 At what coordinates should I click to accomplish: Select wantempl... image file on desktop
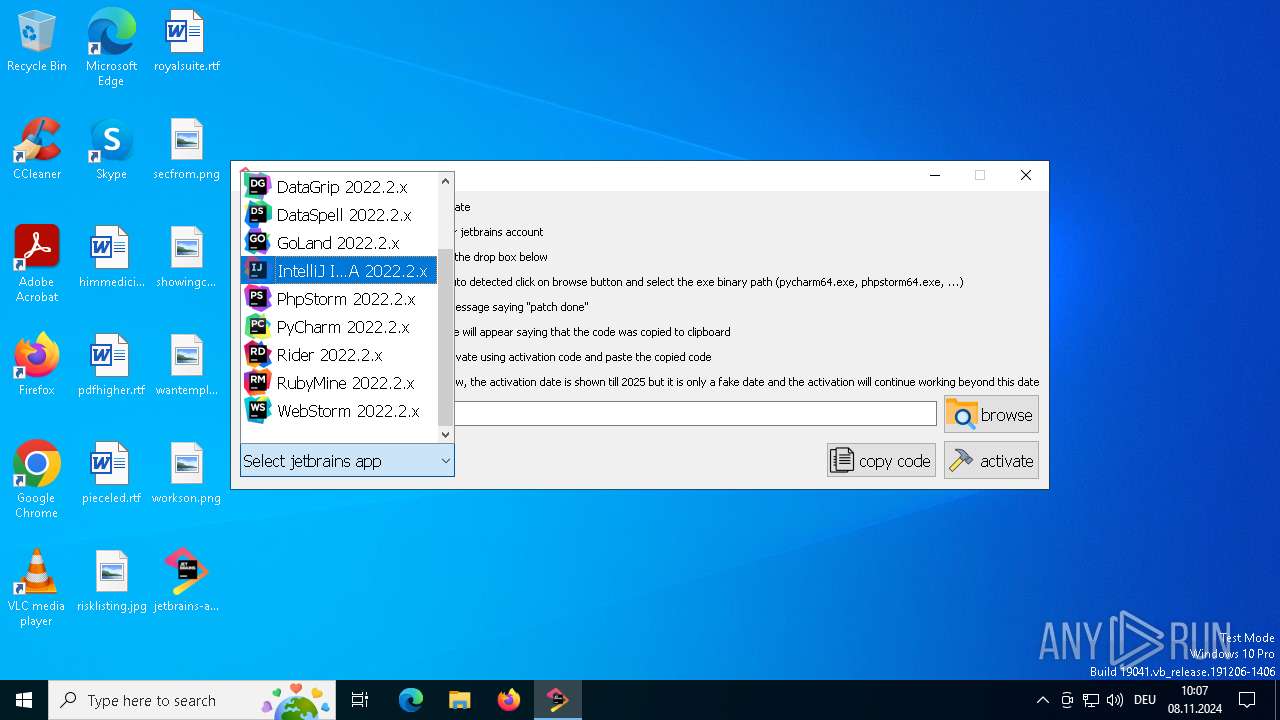tap(186, 365)
